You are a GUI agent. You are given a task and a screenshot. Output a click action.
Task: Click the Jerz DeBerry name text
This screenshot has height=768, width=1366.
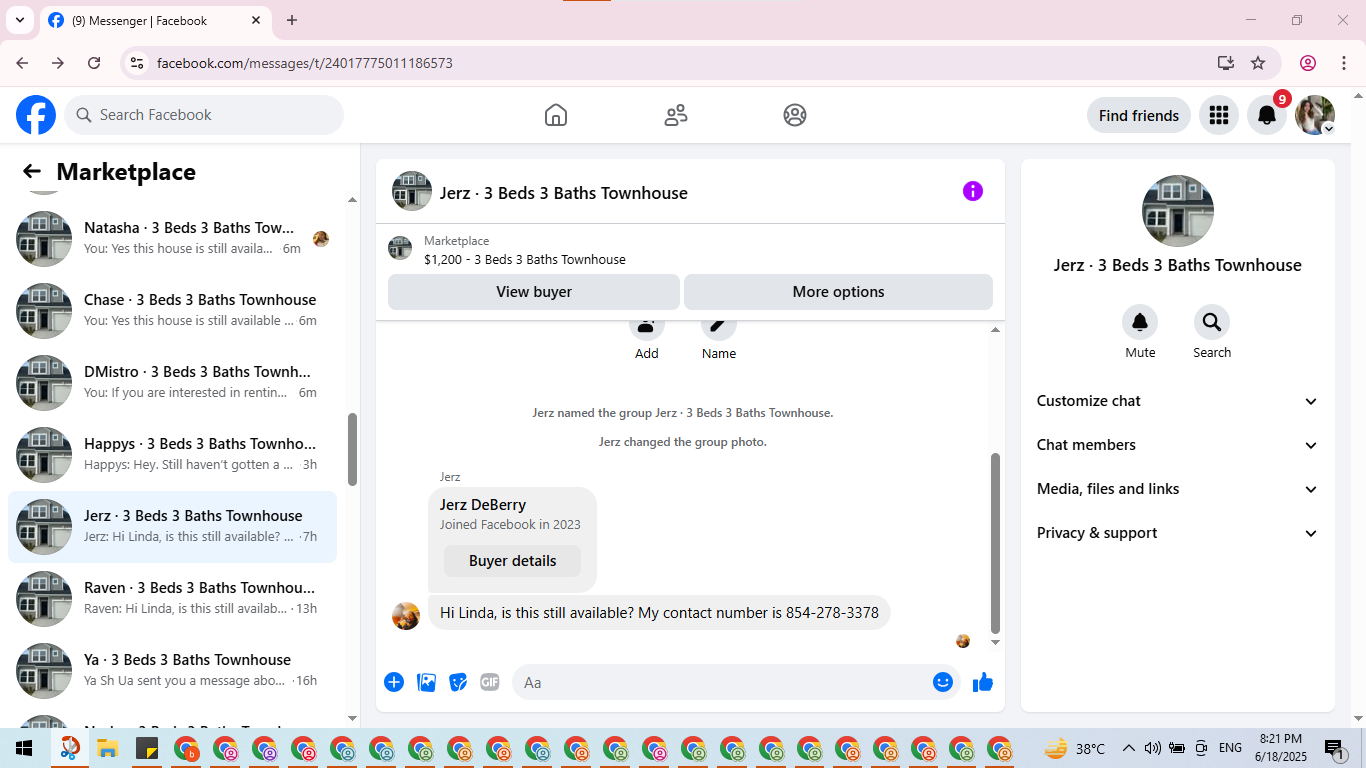483,505
